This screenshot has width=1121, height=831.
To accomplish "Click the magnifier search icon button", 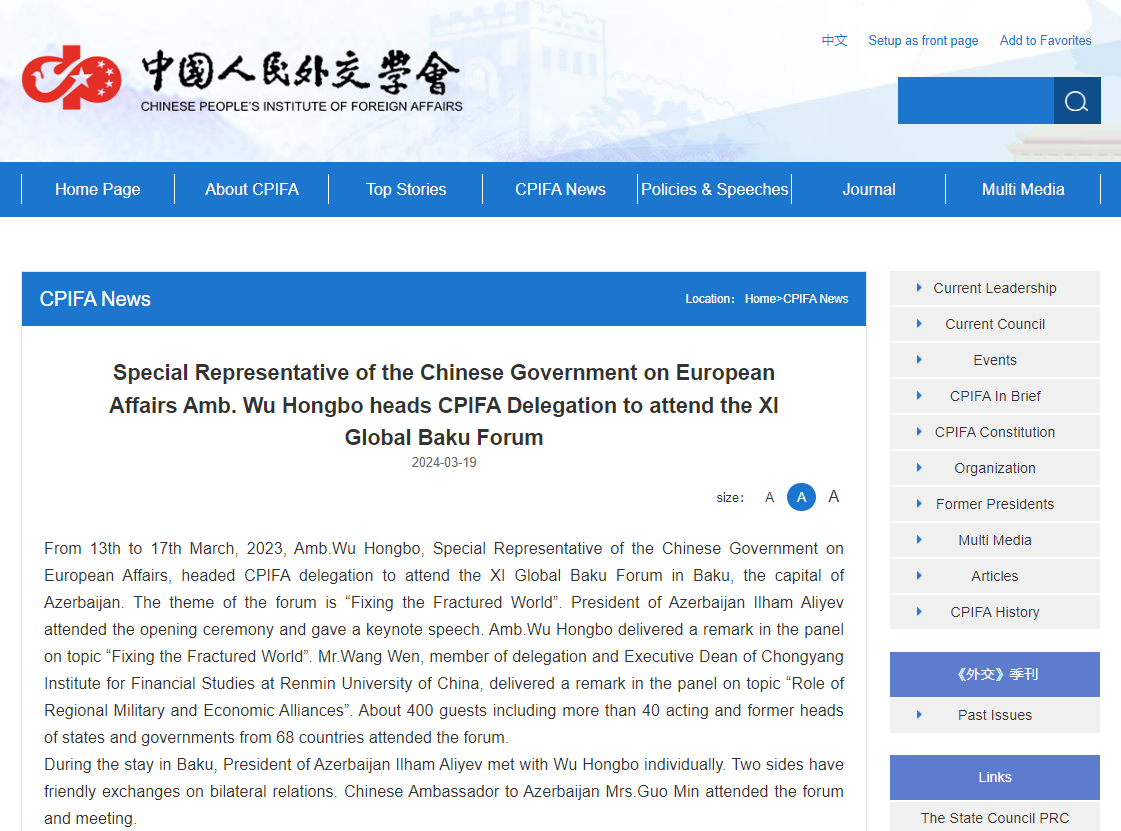I will click(1077, 101).
